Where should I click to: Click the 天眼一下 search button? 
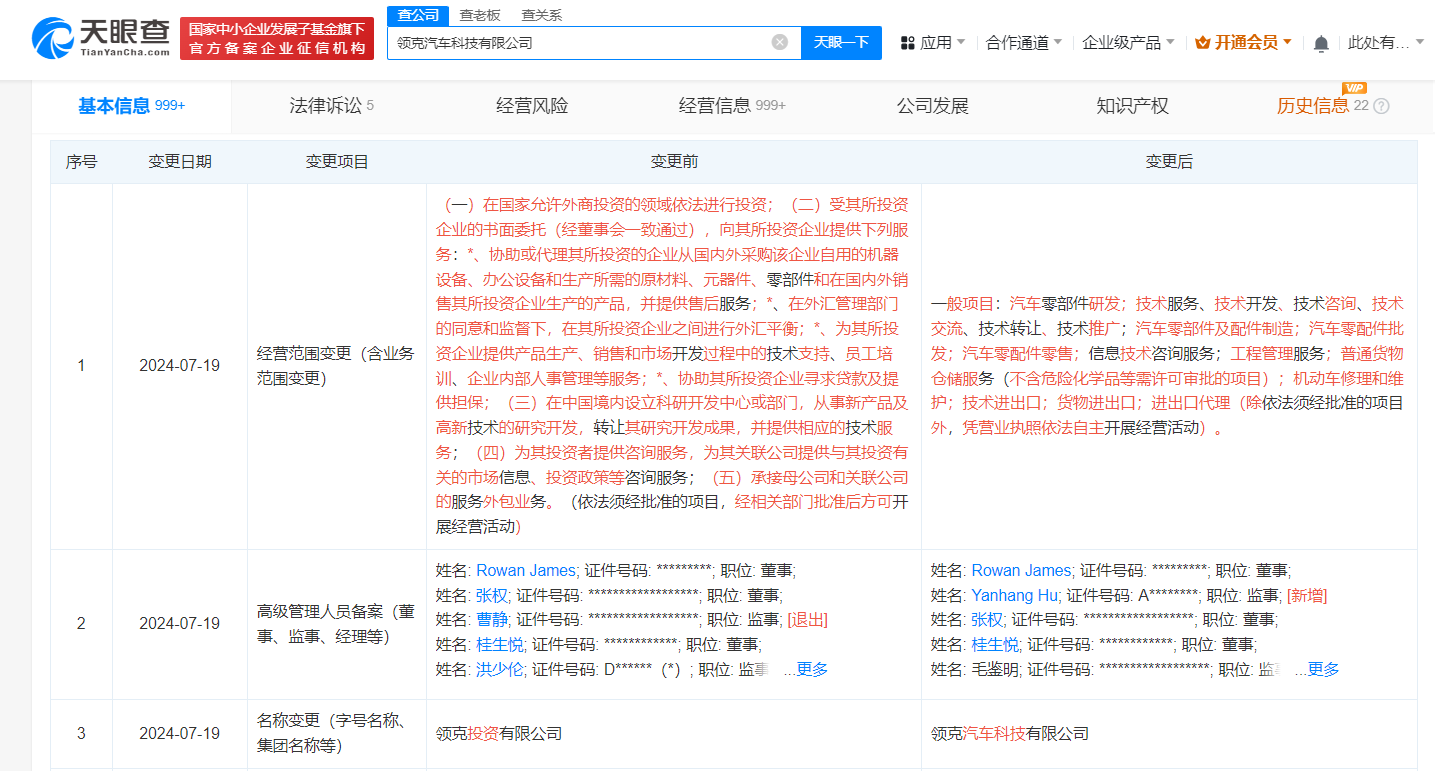[841, 42]
